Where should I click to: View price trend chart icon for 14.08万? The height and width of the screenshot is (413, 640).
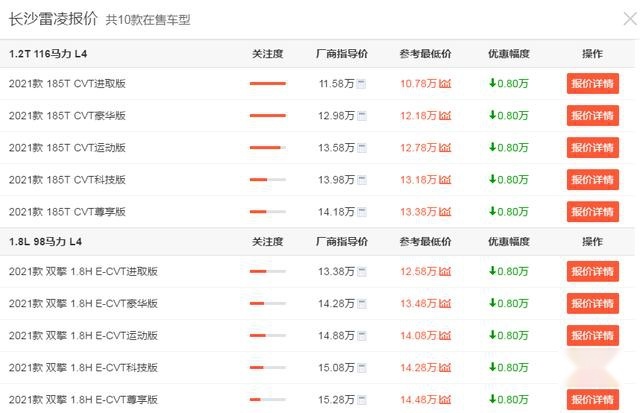click(x=445, y=335)
